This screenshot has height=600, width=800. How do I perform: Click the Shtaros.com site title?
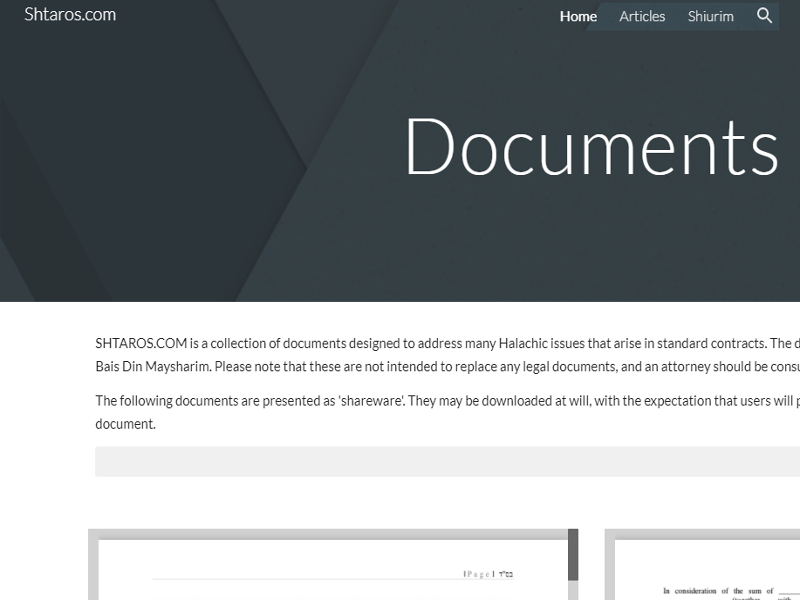tap(70, 14)
